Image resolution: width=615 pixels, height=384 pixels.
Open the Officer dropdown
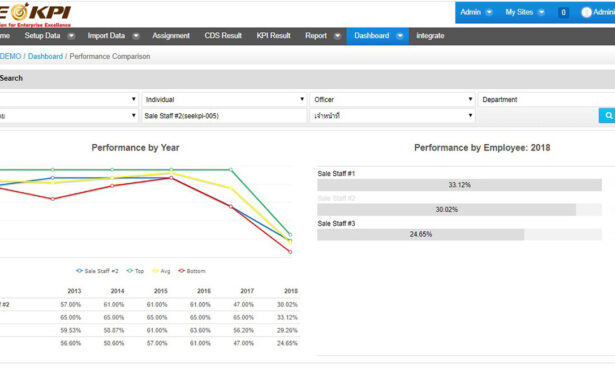(393, 100)
